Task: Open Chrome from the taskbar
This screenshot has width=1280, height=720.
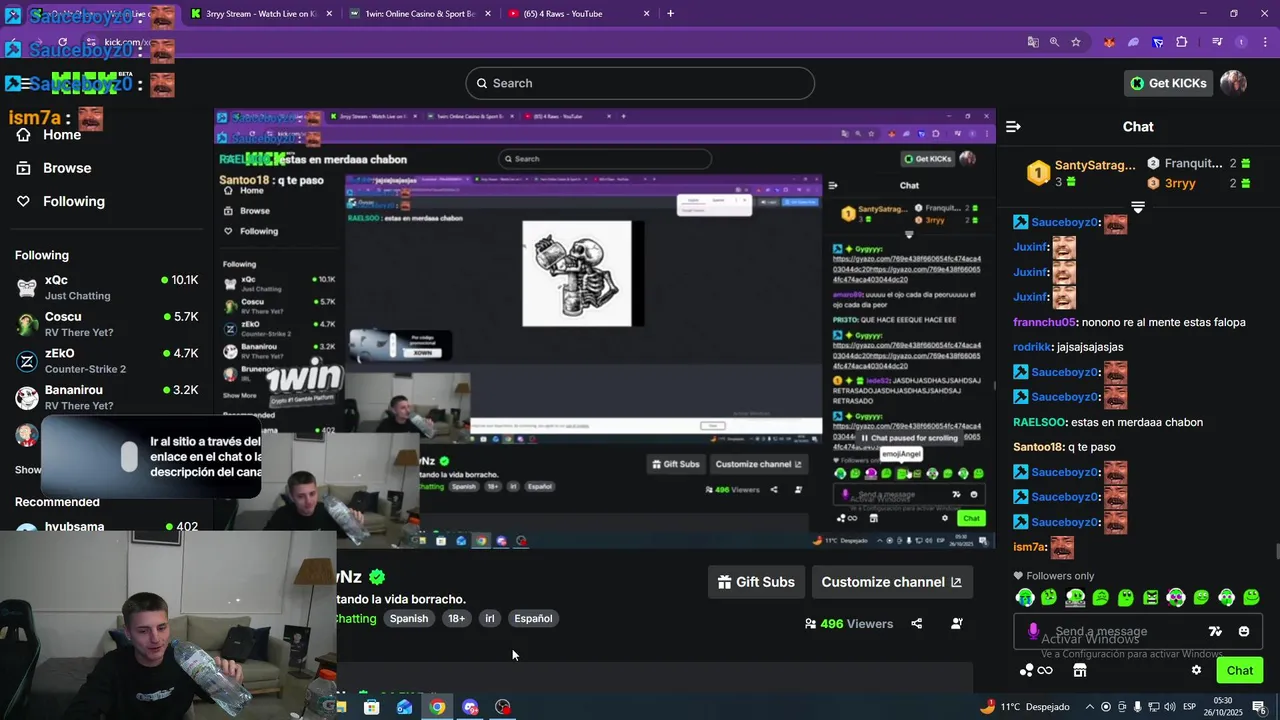Action: point(437,707)
